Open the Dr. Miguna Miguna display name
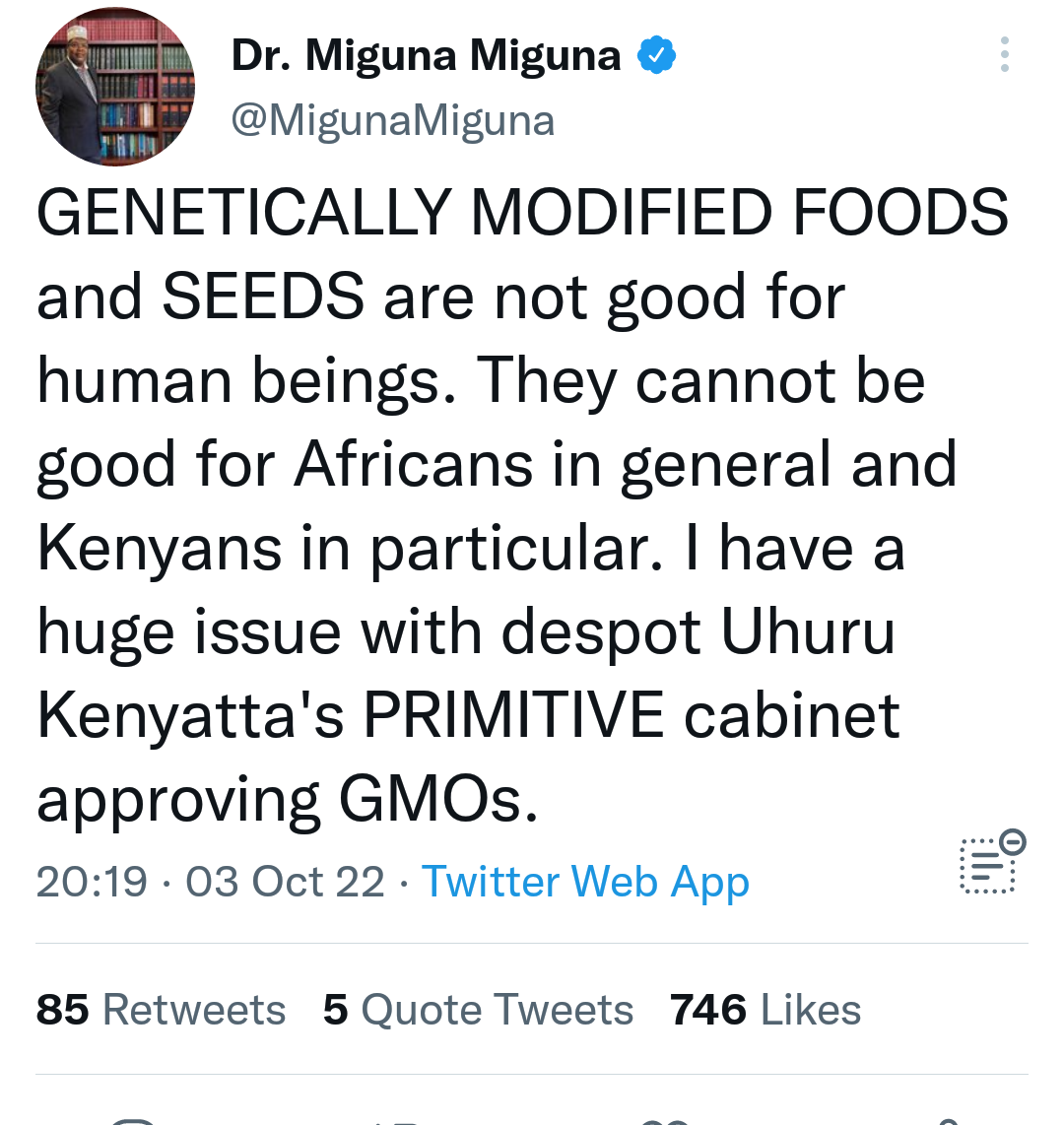 (x=426, y=56)
